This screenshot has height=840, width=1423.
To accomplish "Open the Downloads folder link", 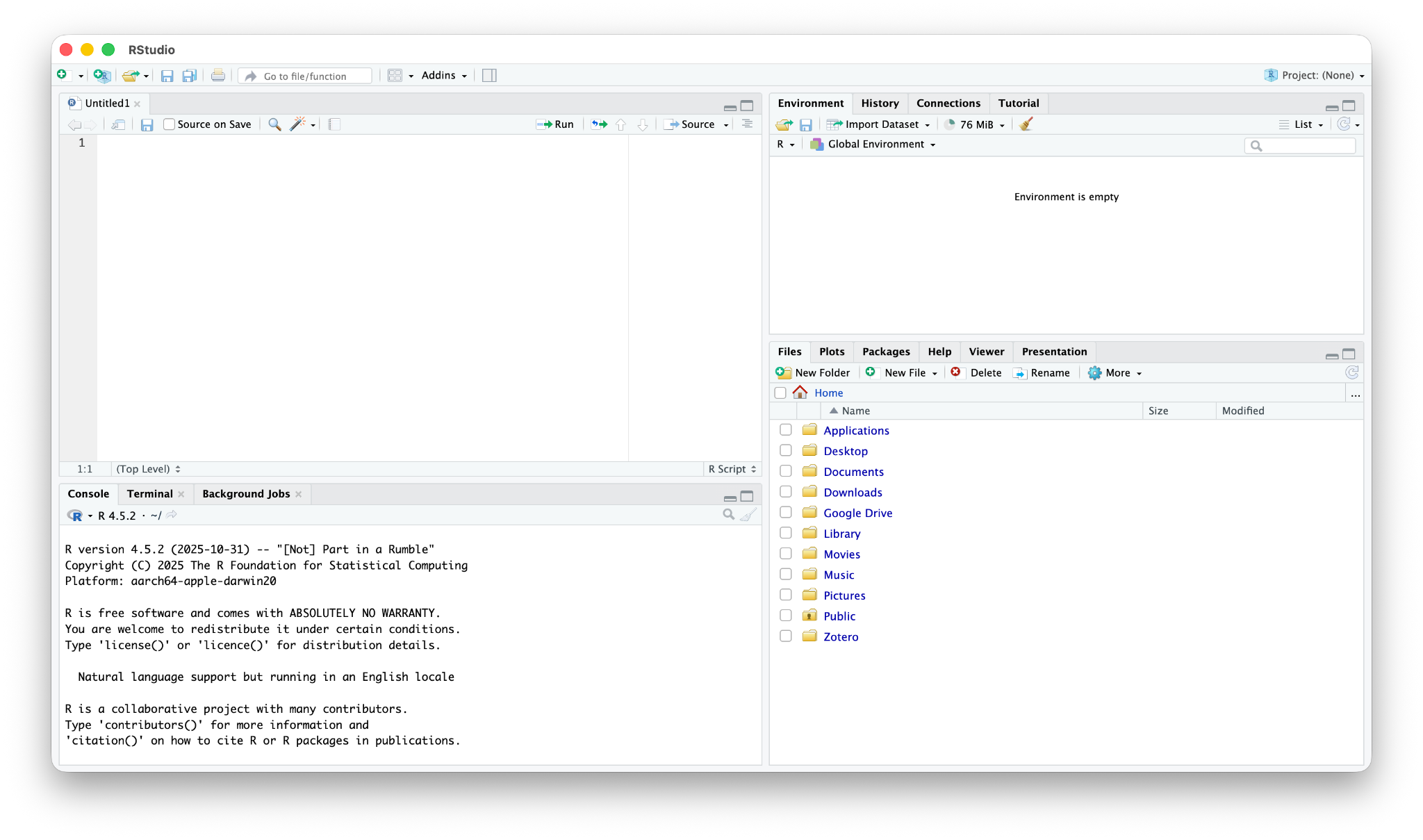I will (x=853, y=492).
